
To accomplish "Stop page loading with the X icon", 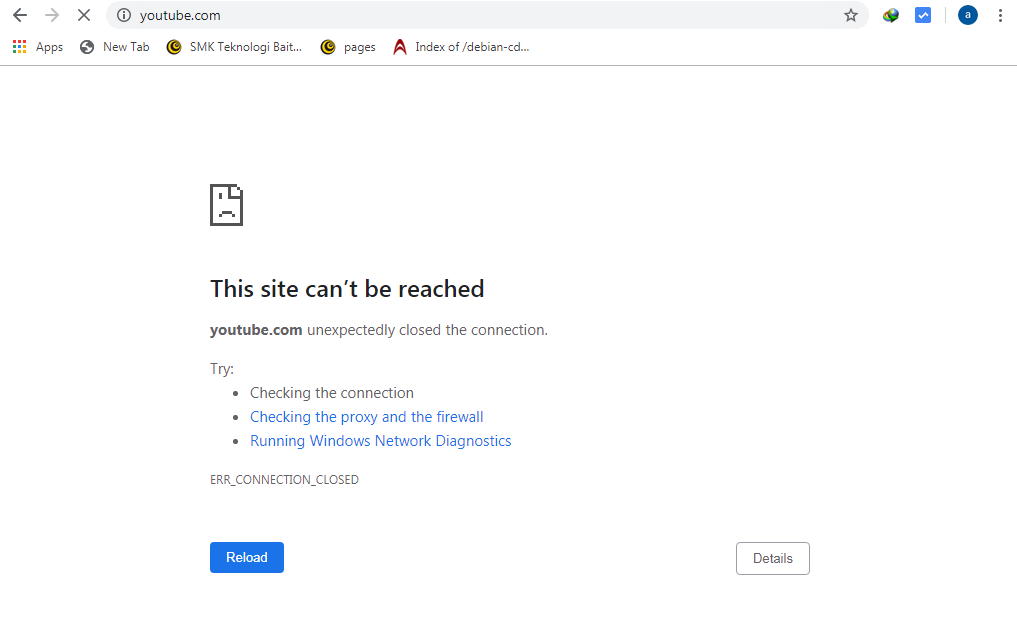I will (84, 15).
